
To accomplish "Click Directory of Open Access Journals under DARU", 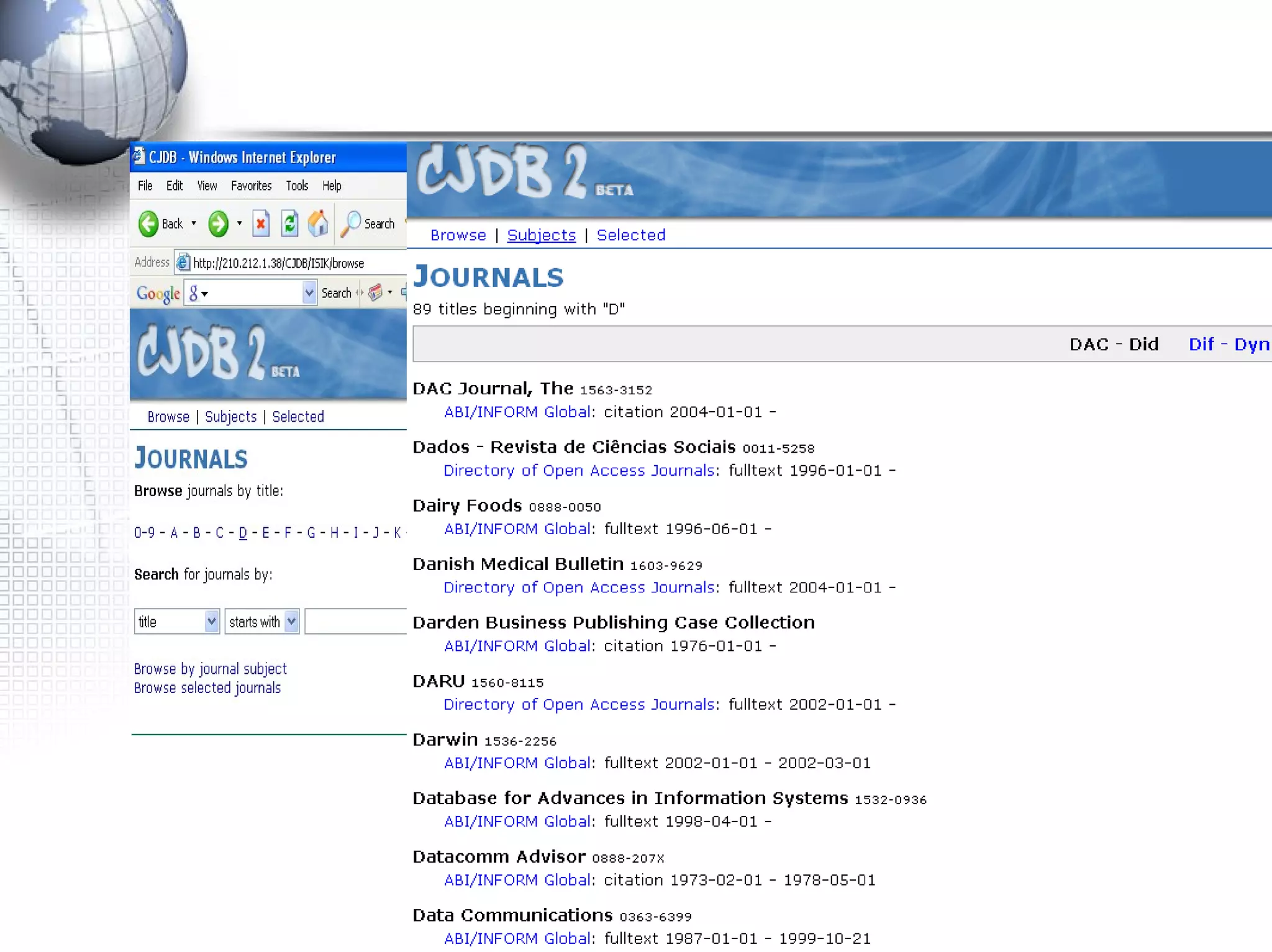I will click(x=579, y=704).
